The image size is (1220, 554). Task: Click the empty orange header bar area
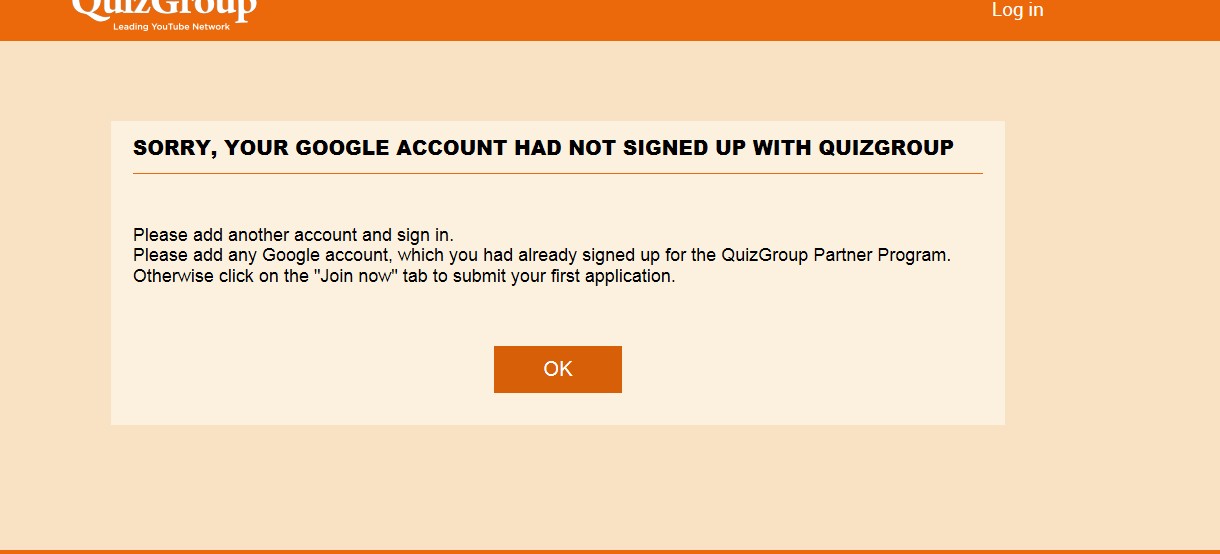tap(600, 18)
